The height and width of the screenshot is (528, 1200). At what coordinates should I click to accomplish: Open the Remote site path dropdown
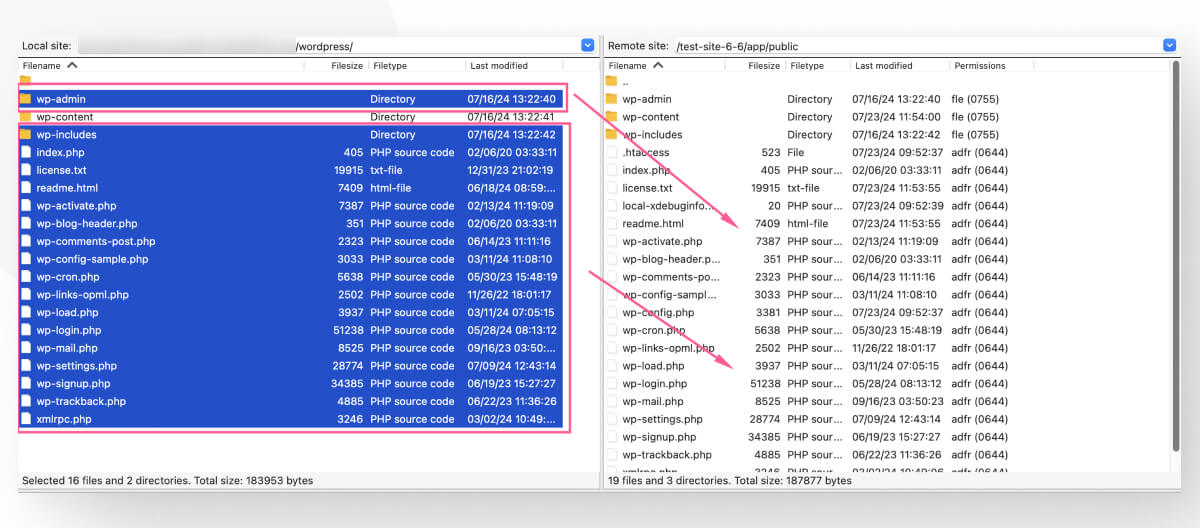tap(1169, 46)
